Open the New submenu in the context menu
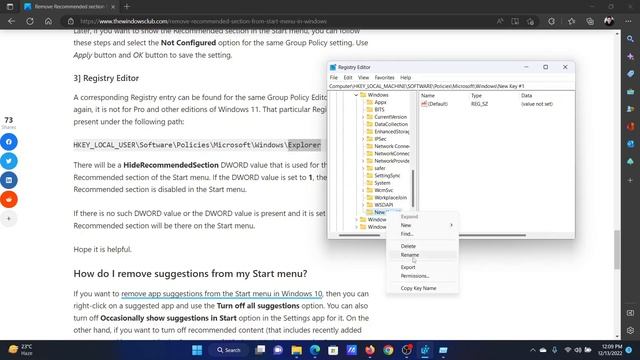Viewport: 640px width, 360px height. tap(423, 225)
